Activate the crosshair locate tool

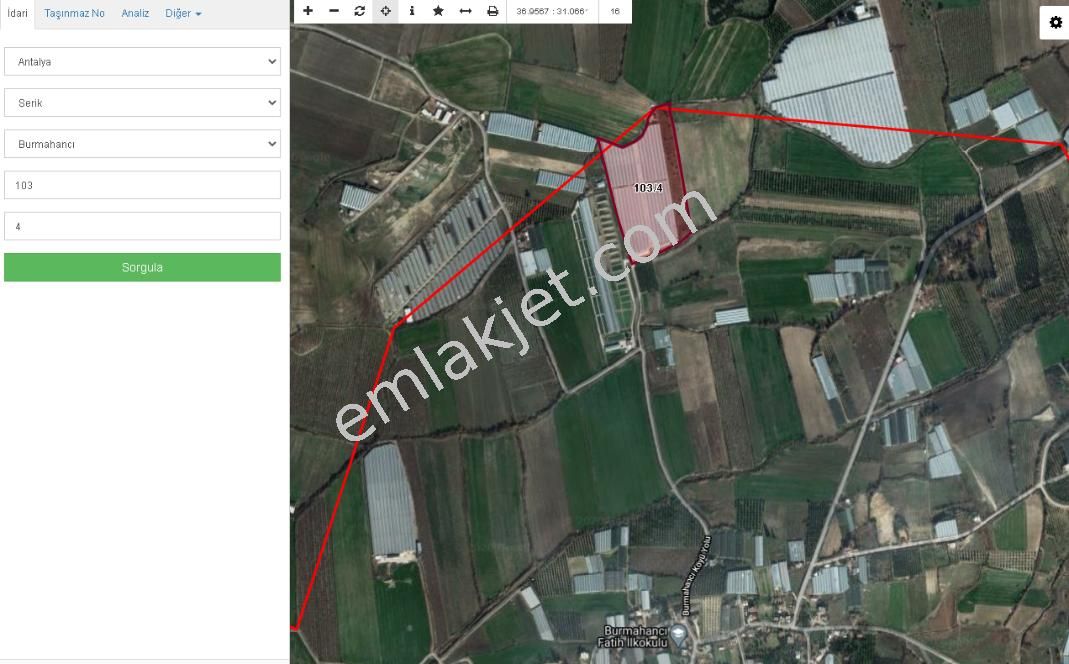[x=386, y=11]
